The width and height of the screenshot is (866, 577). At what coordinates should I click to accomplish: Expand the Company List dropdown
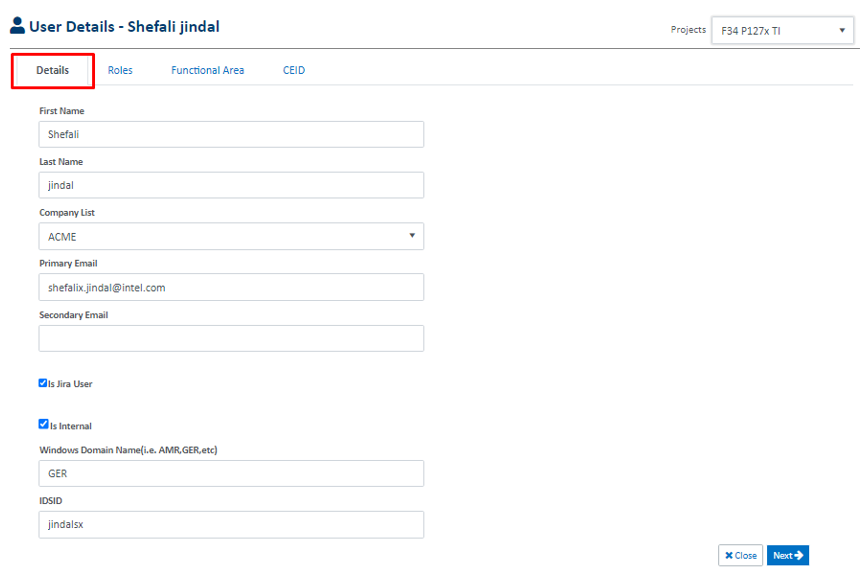pos(231,236)
